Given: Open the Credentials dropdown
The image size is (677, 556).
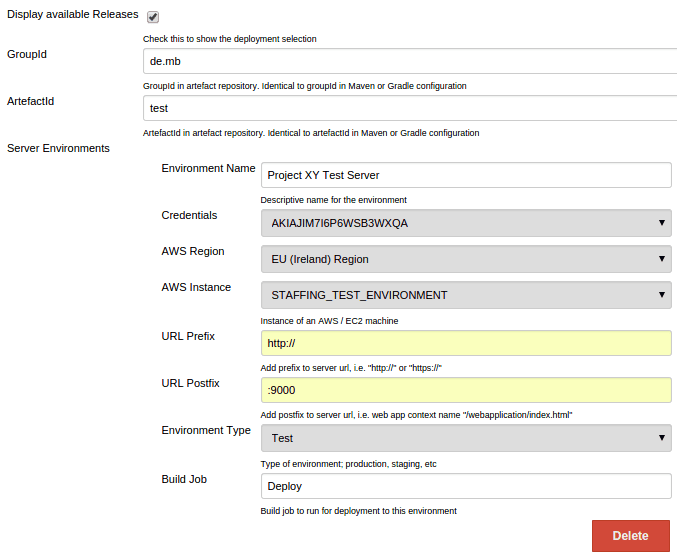Looking at the screenshot, I should pos(465,223).
